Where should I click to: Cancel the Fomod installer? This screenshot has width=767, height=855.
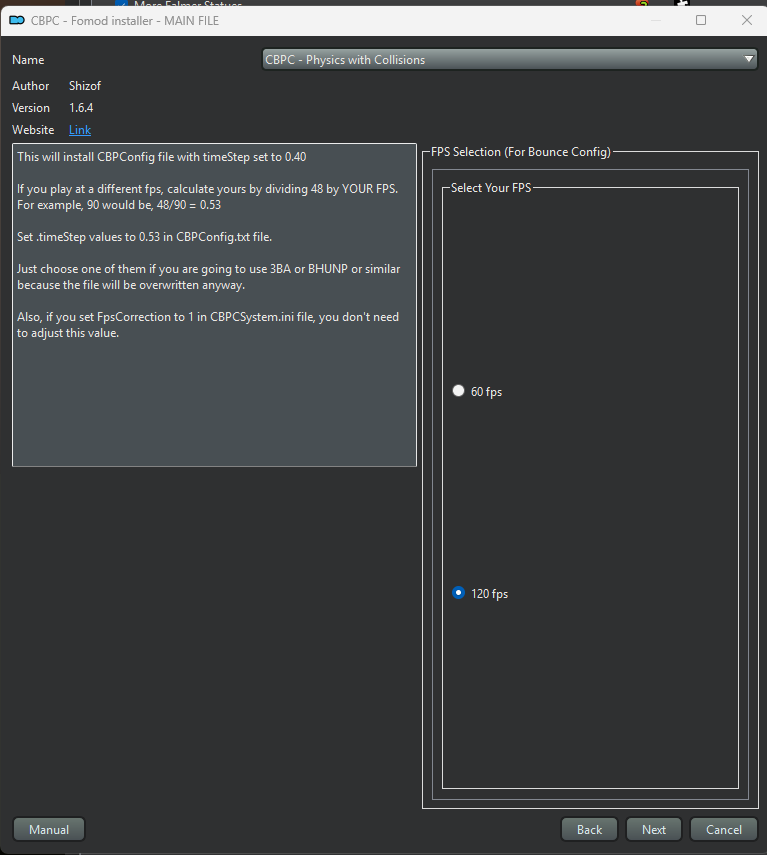(x=723, y=829)
